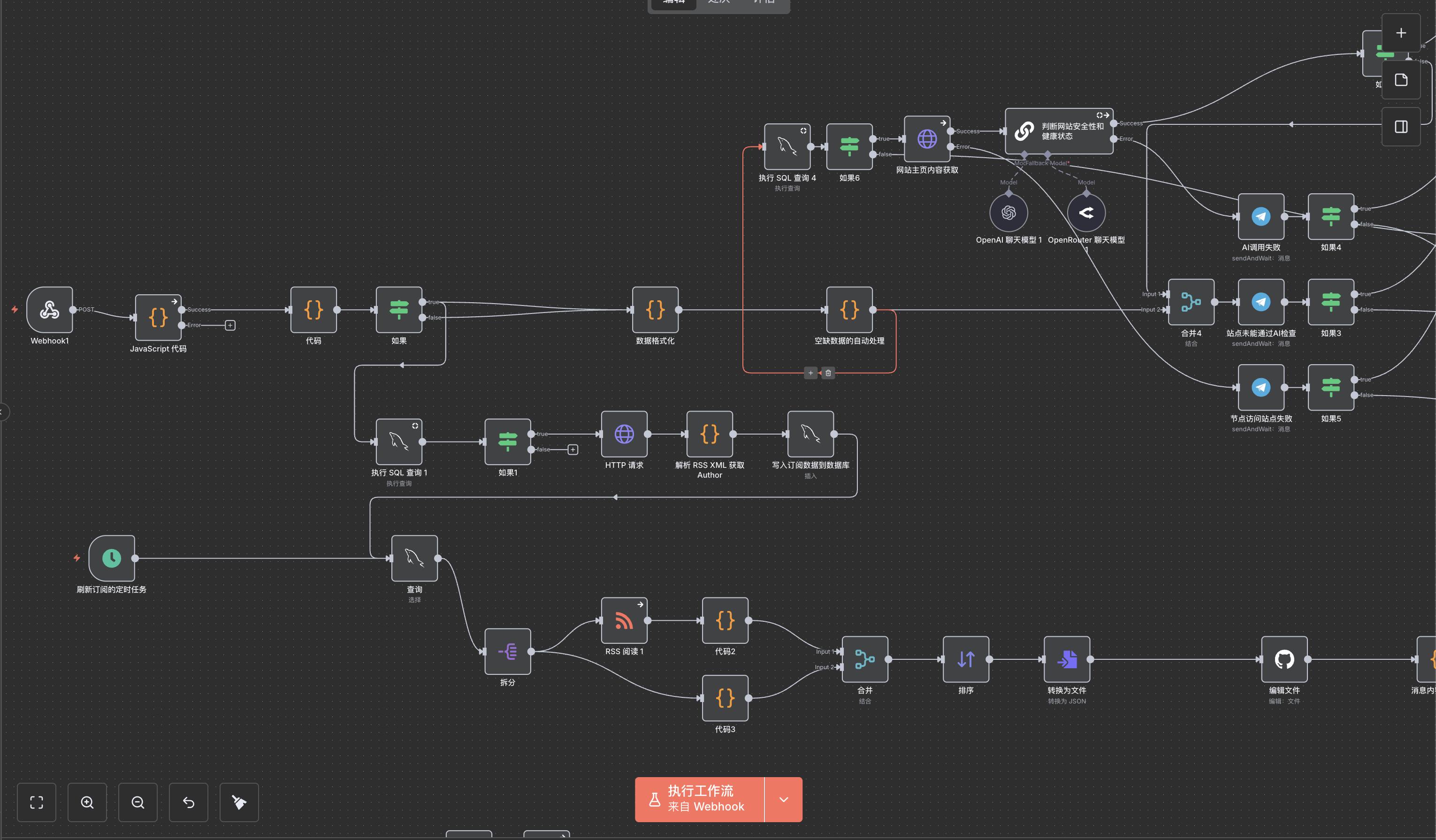Image resolution: width=1436 pixels, height=840 pixels.
Task: Click the GitHub 编辑文件 node
Action: pos(1284,659)
